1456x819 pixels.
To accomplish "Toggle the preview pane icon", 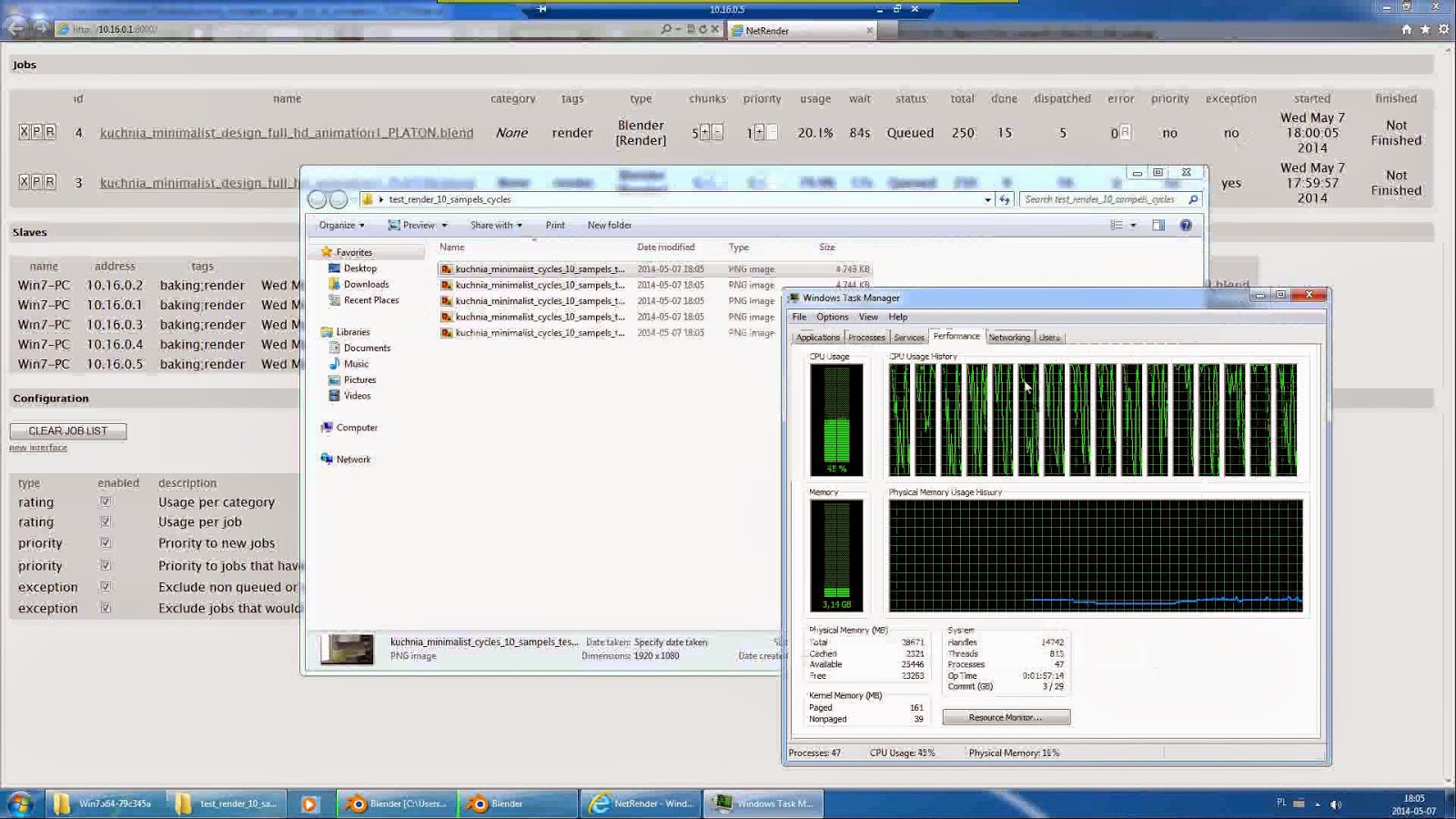I will (1158, 225).
